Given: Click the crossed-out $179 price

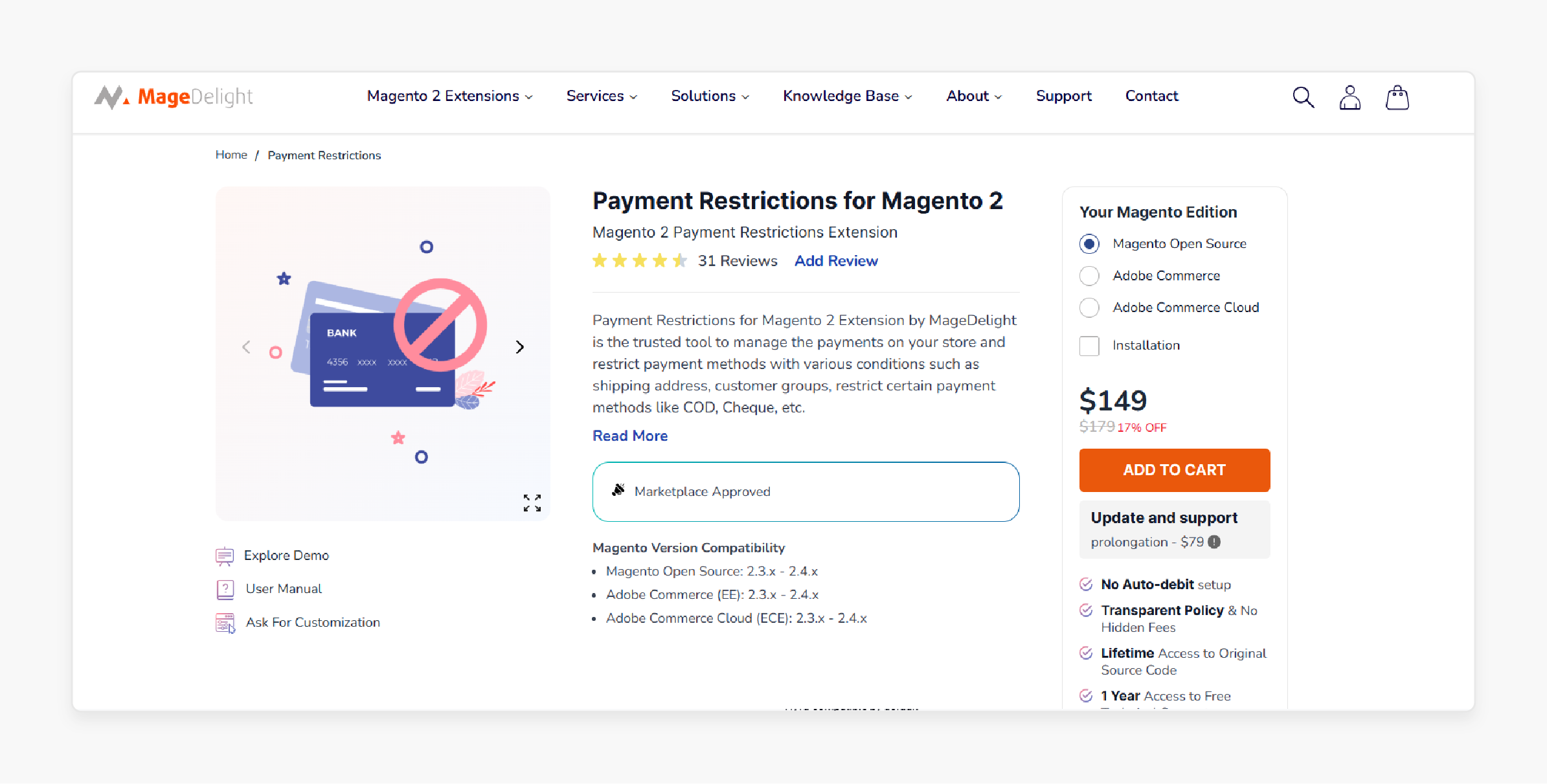Looking at the screenshot, I should point(1097,427).
